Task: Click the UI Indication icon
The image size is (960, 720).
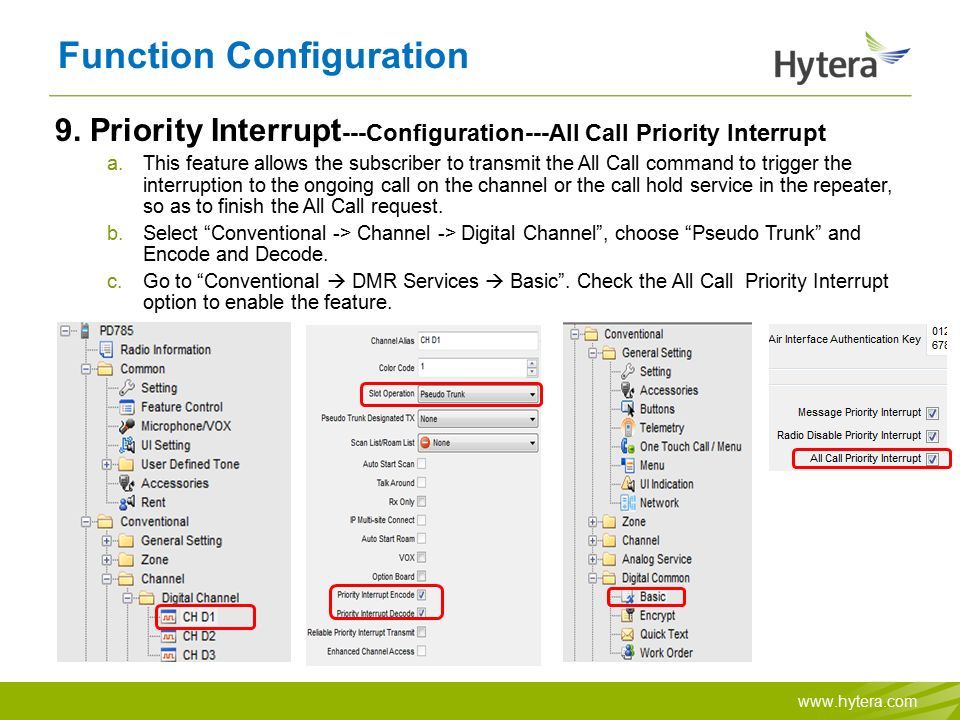Action: [x=628, y=484]
